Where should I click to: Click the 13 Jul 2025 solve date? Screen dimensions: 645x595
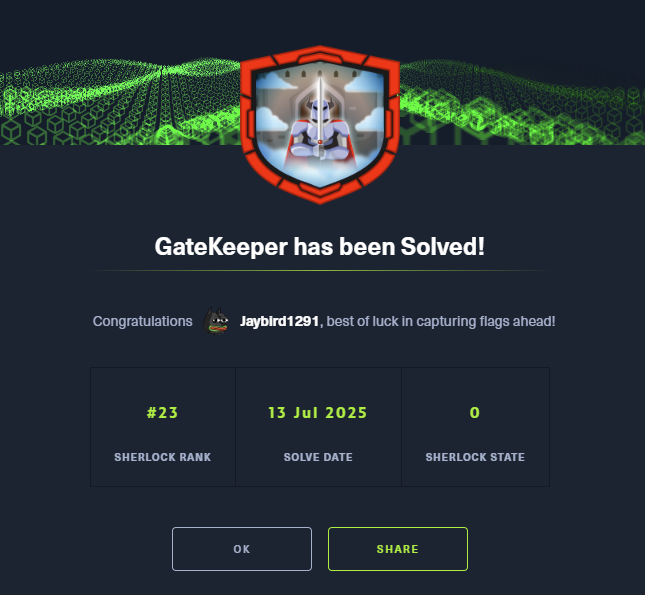318,413
